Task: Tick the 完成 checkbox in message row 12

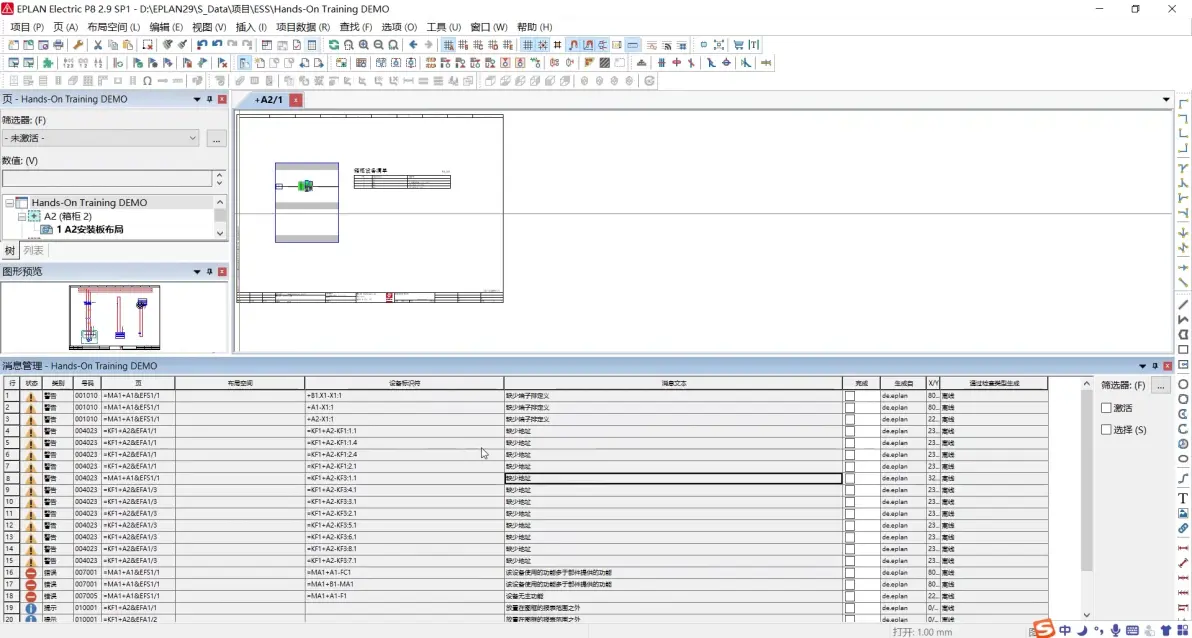Action: click(850, 525)
